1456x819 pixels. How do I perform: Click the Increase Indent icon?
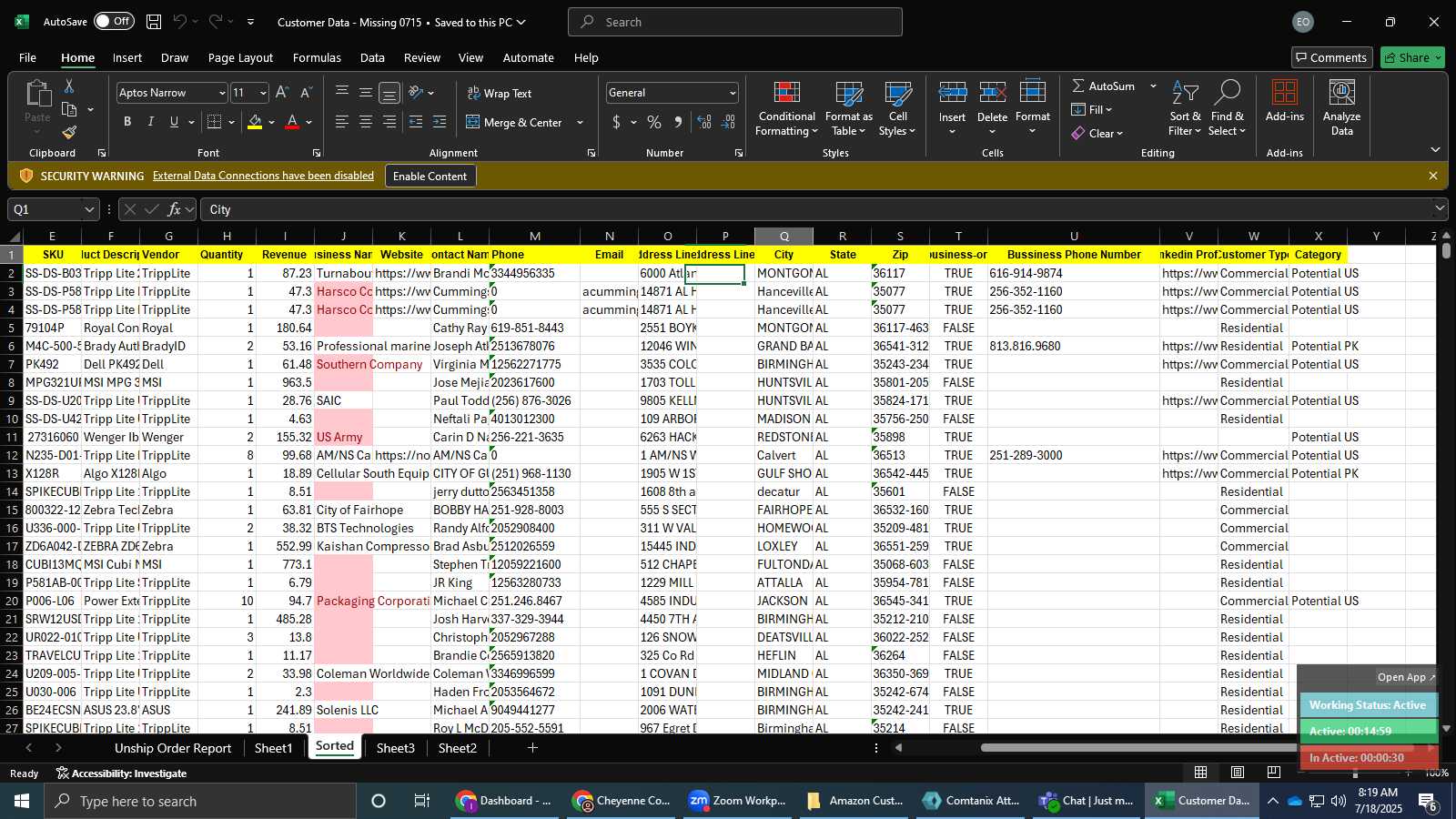(x=440, y=122)
